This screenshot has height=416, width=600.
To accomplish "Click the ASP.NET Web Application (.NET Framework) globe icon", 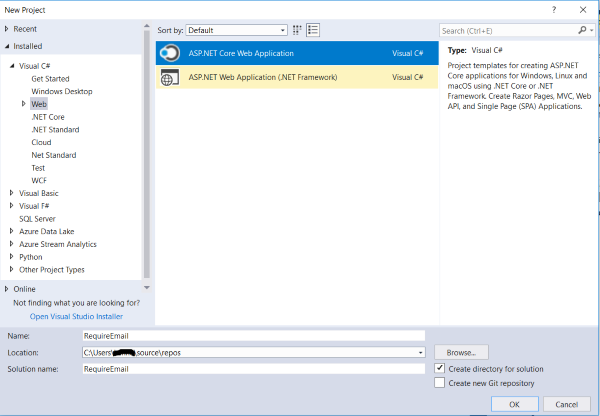I will pos(170,77).
